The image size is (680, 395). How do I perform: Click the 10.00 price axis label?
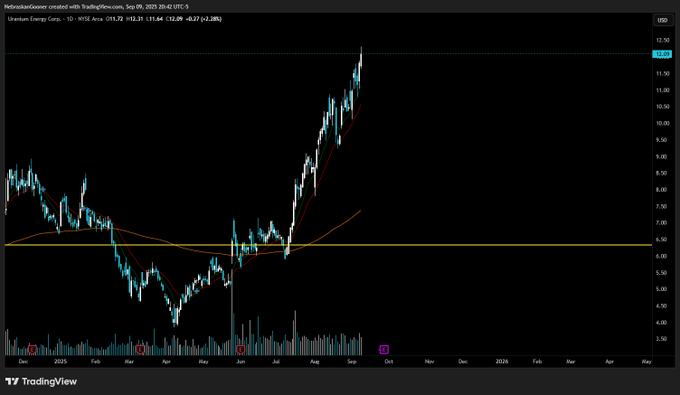[662, 124]
